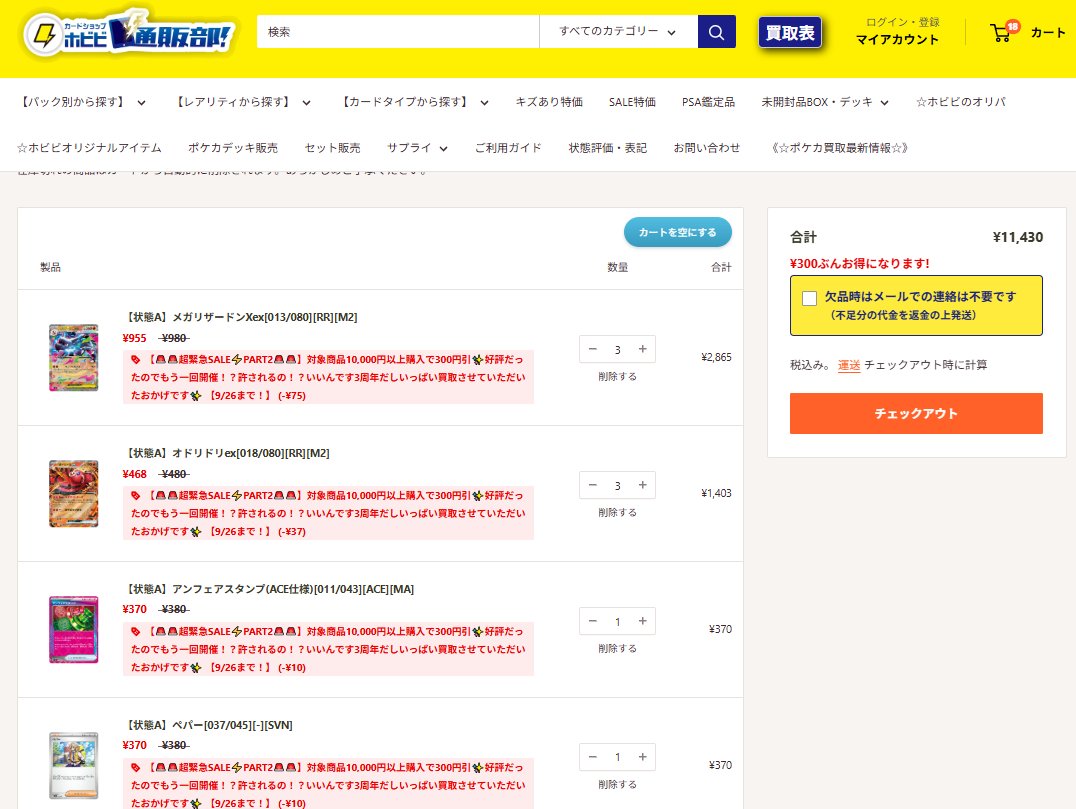Open アンフェアスタンプ card thumbnail

point(73,629)
